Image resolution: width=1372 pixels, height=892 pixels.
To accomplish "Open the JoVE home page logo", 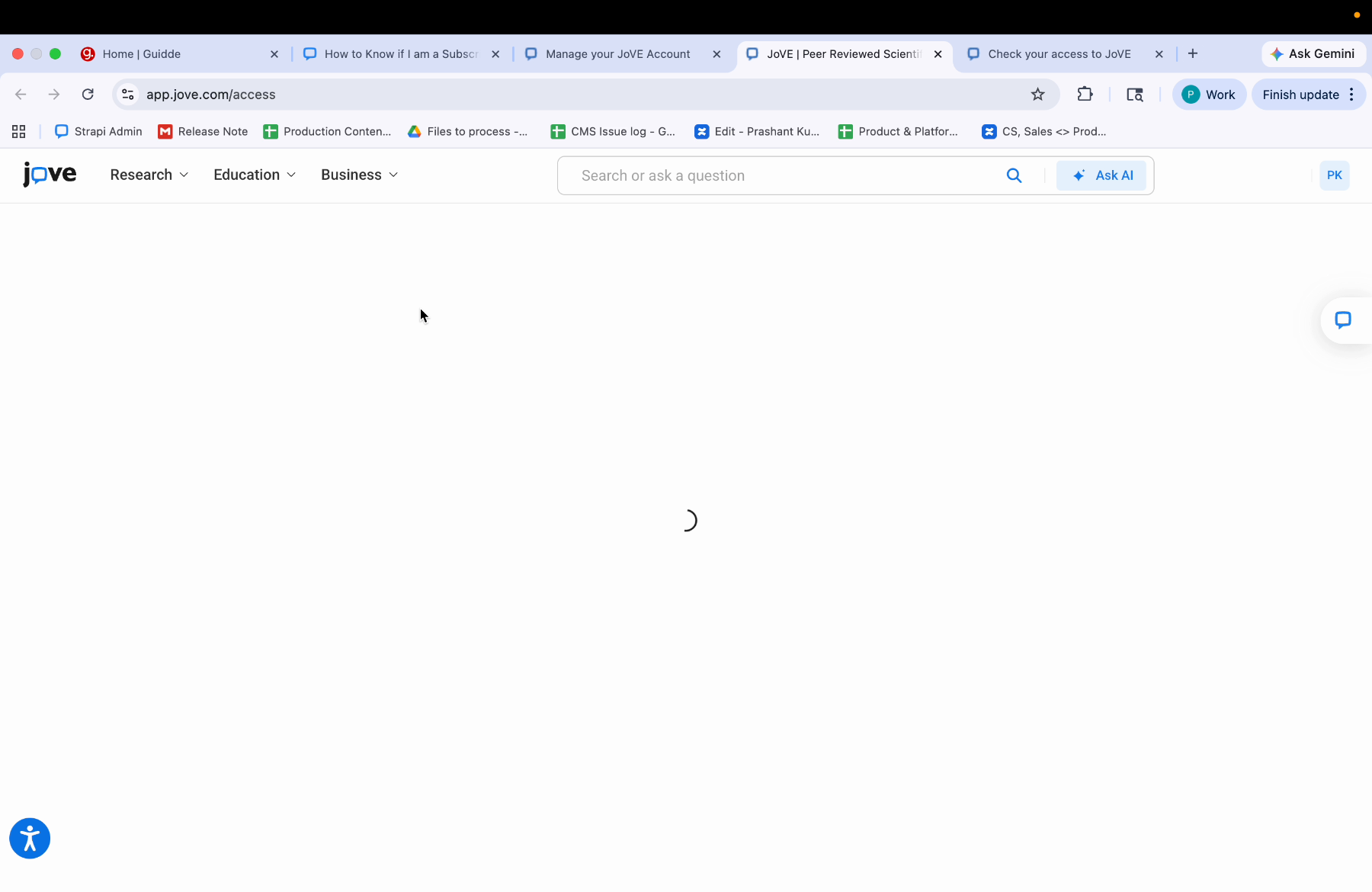I will pos(49,175).
